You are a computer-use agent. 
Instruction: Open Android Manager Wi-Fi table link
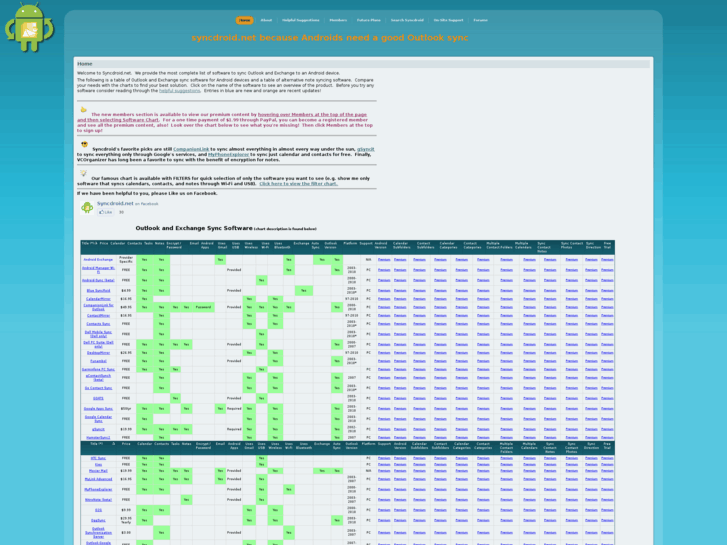pyautogui.click(x=98, y=269)
